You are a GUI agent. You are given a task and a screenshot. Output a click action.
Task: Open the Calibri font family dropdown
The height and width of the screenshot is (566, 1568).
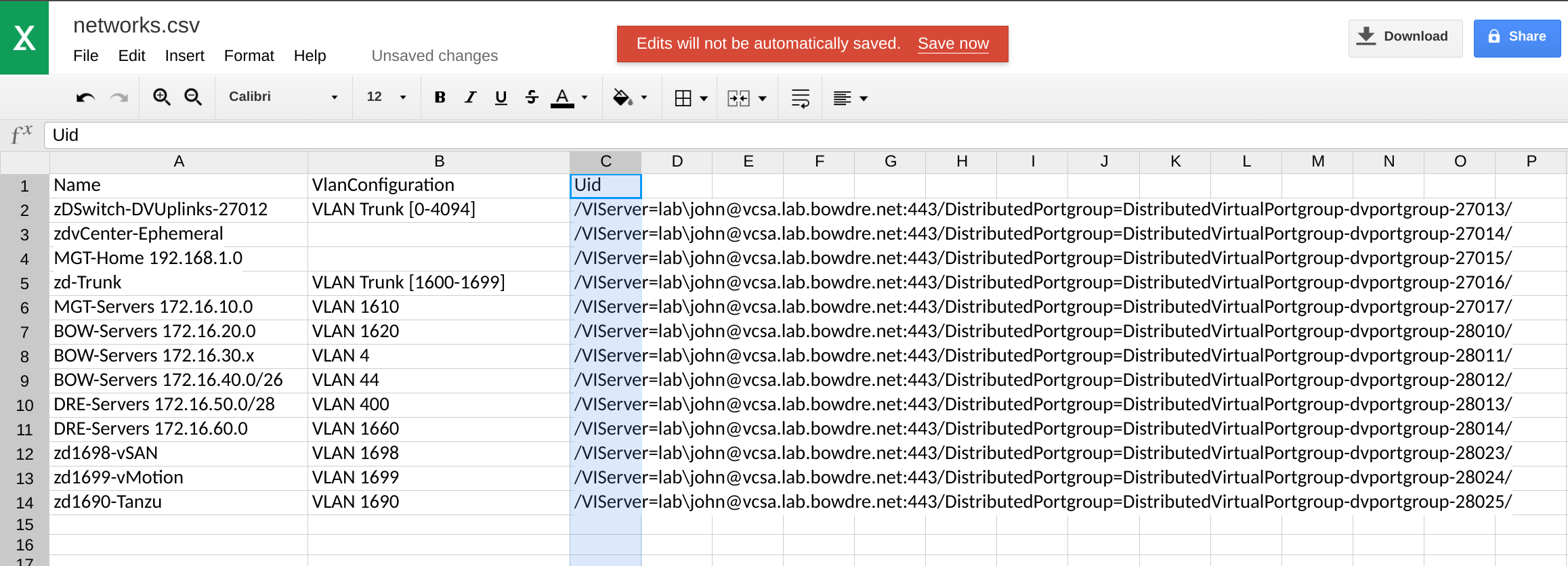283,97
